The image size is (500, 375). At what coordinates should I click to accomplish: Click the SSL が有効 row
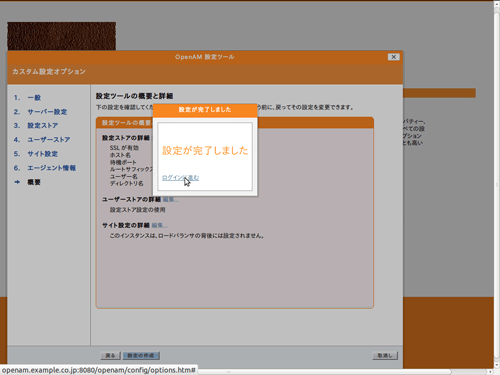pyautogui.click(x=124, y=148)
